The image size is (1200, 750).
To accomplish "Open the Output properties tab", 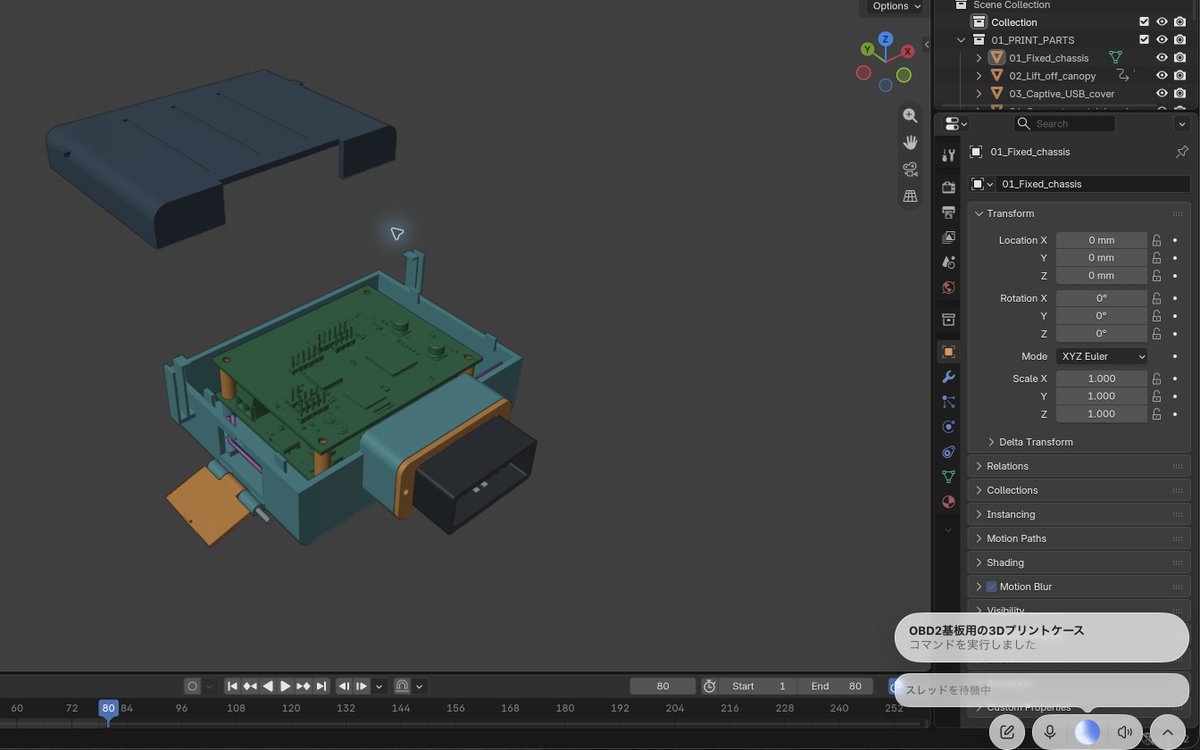I will pyautogui.click(x=949, y=212).
